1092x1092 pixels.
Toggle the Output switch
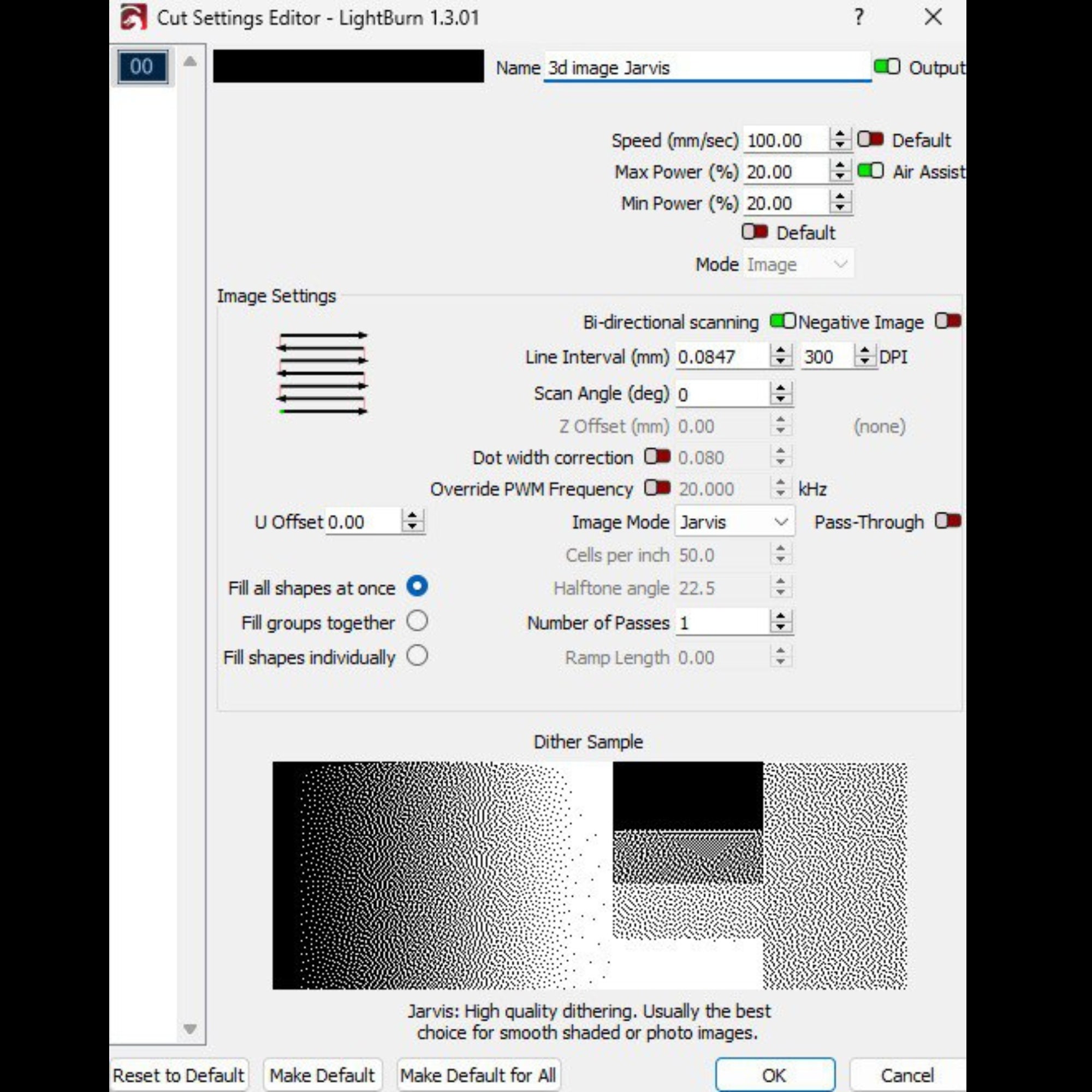click(886, 67)
